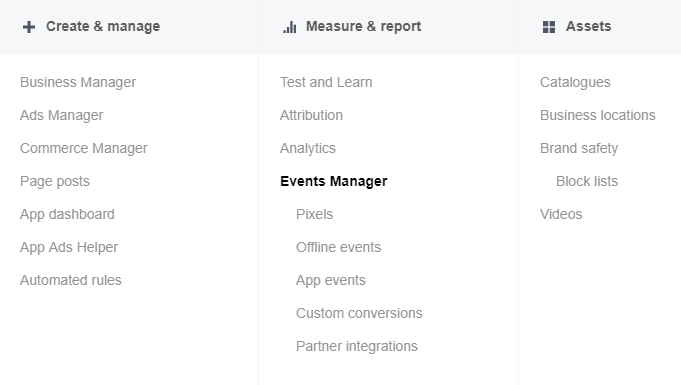Open Business Manager
This screenshot has width=681, height=385.
point(78,82)
